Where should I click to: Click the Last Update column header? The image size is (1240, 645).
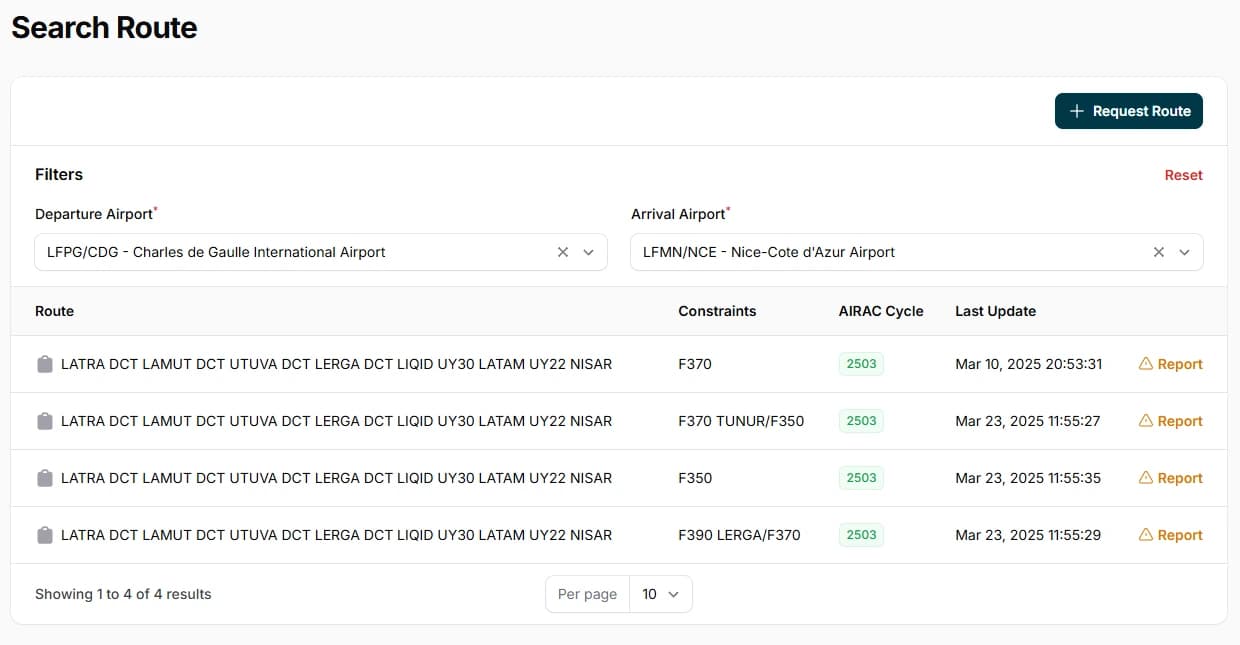pos(995,311)
